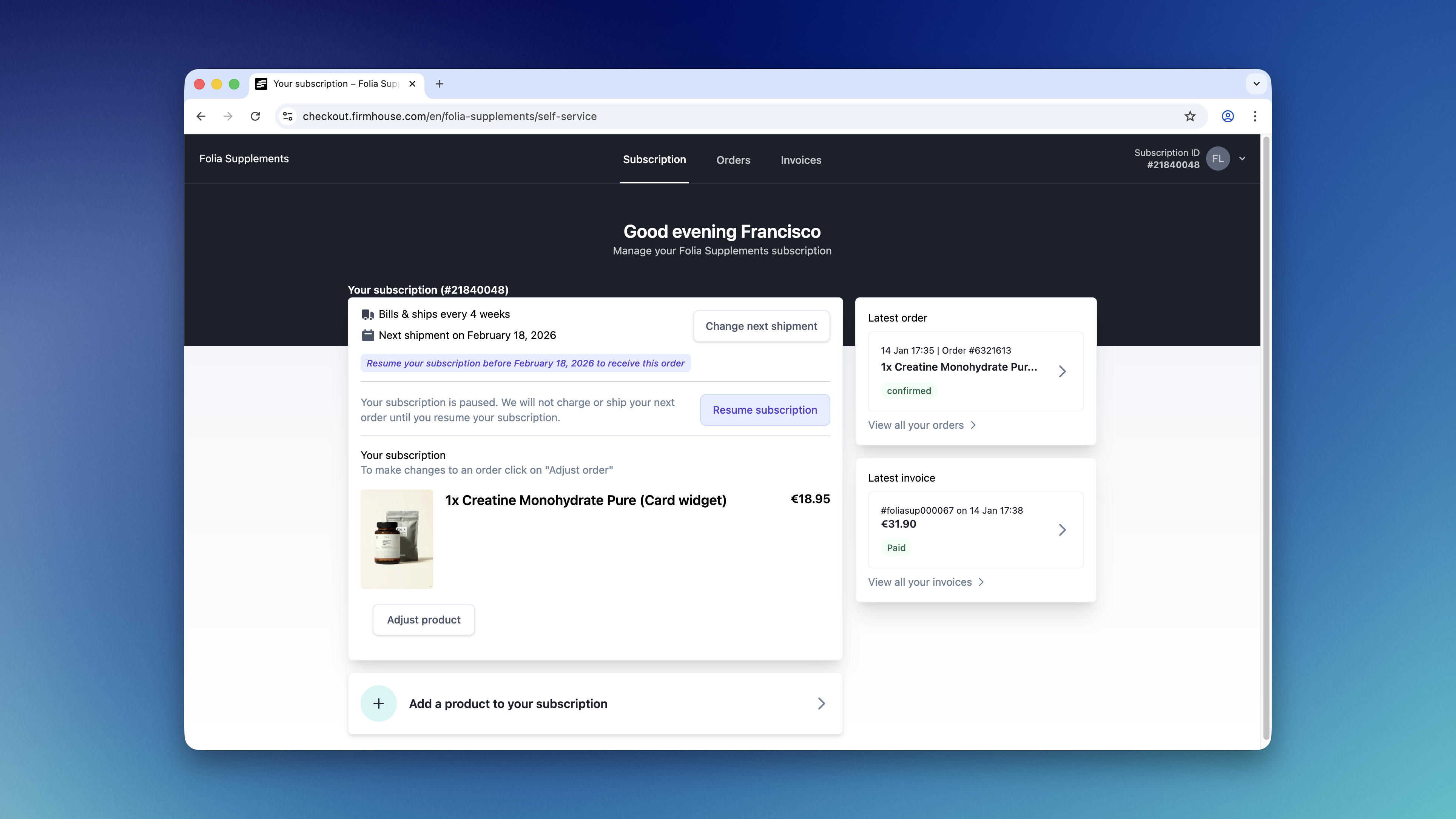1456x819 pixels.
Task: Switch to the Invoices tab
Action: click(x=800, y=160)
